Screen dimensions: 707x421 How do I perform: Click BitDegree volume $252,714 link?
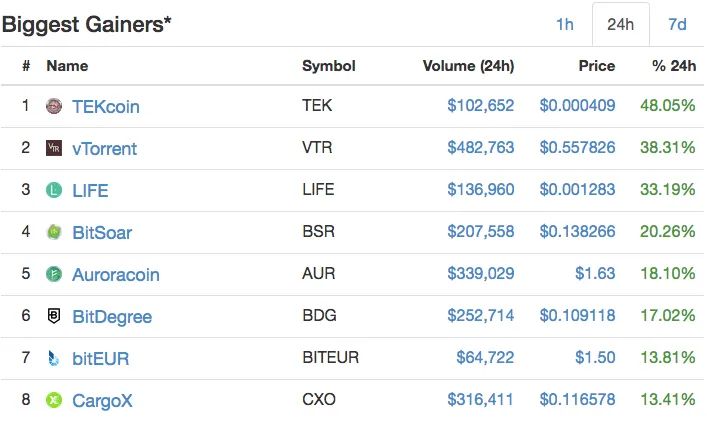[x=481, y=316]
